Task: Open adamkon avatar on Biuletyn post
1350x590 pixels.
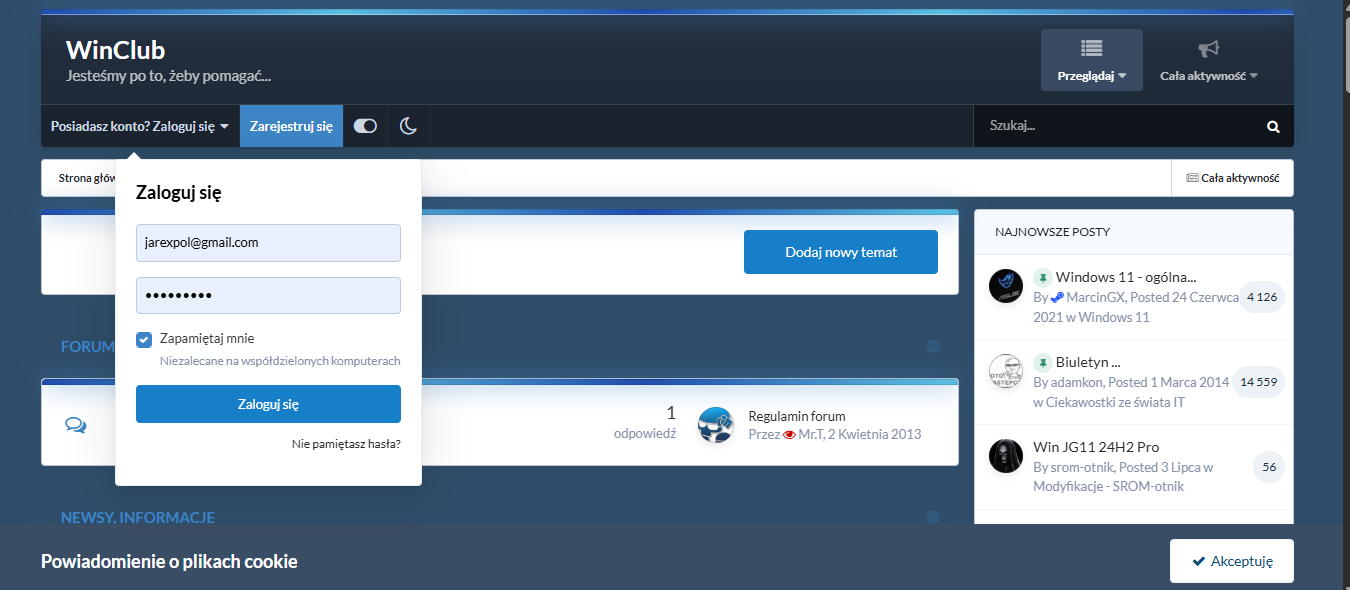Action: click(x=1005, y=371)
